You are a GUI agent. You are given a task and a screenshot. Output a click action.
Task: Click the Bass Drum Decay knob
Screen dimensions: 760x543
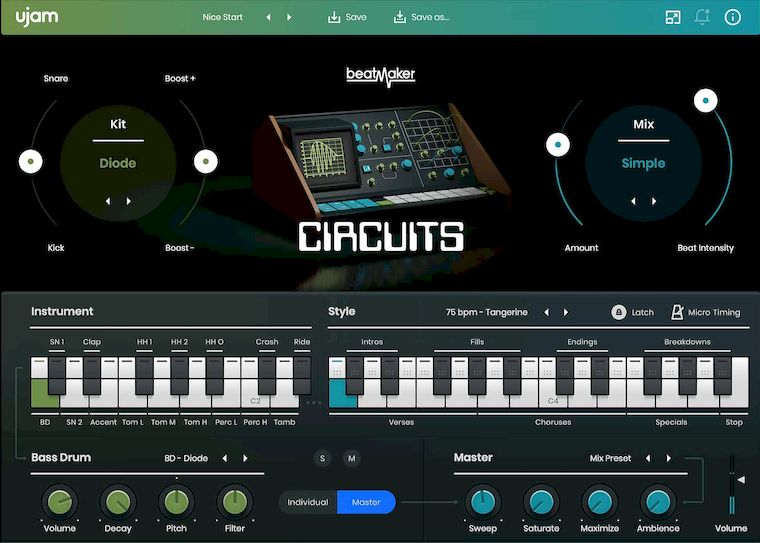(x=118, y=502)
